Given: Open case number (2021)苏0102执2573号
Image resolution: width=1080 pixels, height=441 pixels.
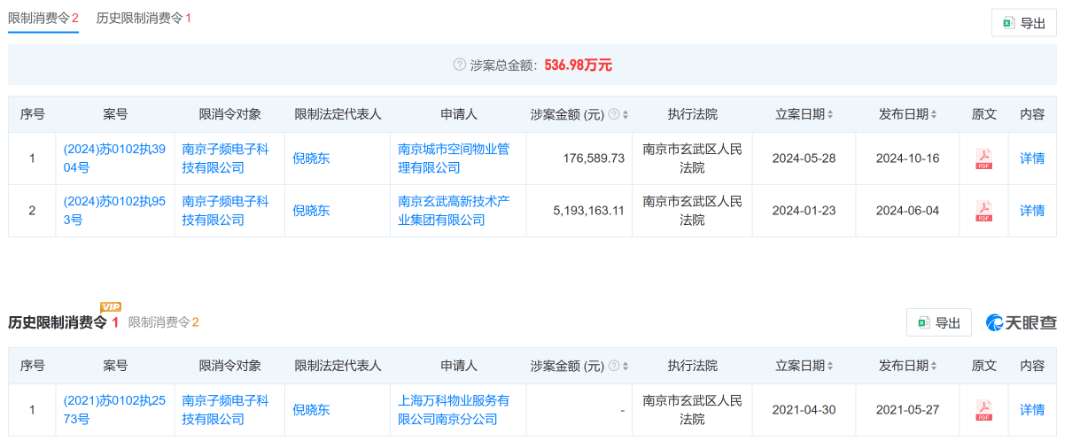Looking at the screenshot, I should [114, 410].
